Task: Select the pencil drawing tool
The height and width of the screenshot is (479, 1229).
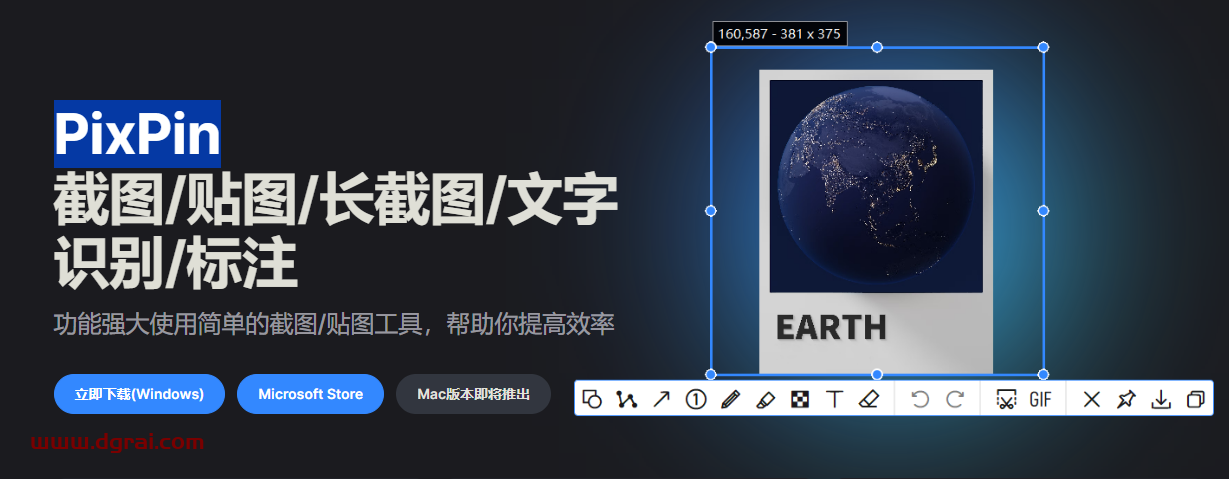Action: click(730, 399)
